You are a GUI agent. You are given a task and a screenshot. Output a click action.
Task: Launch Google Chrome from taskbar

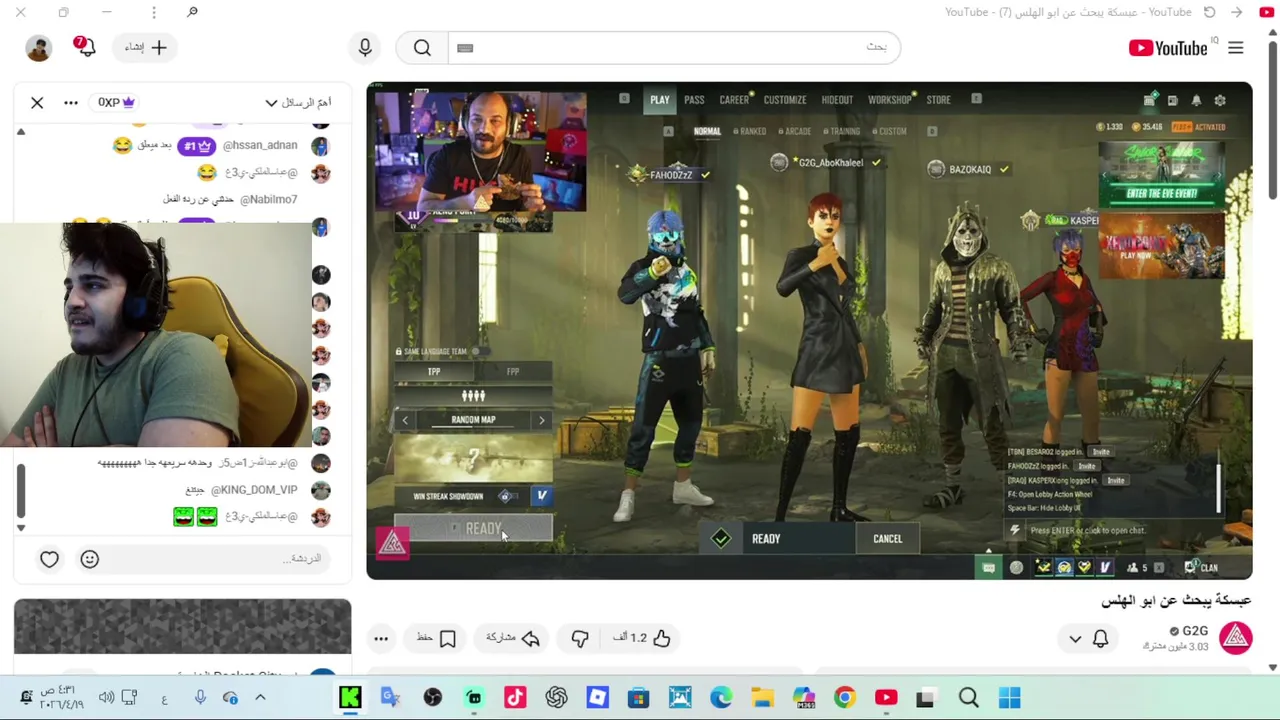[845, 698]
